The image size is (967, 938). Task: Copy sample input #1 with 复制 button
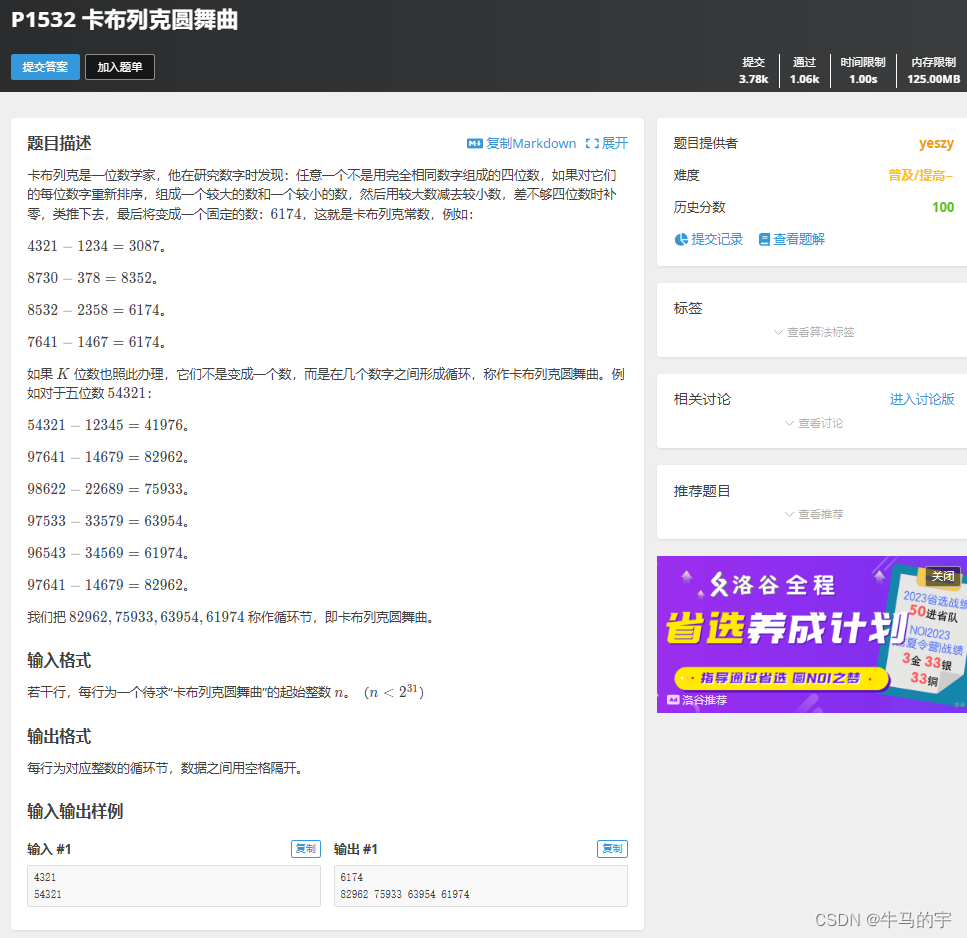coord(305,849)
